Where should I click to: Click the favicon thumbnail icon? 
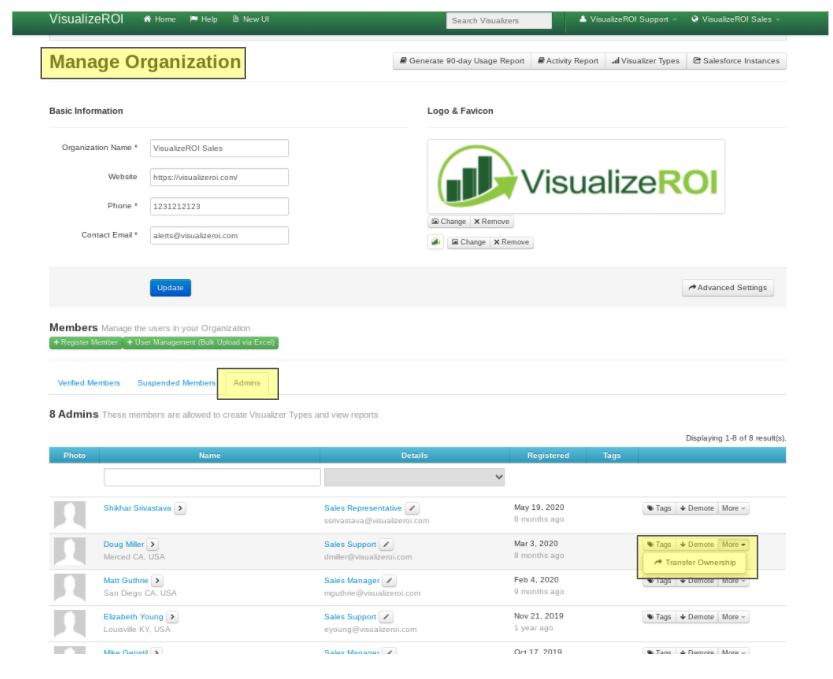(x=436, y=242)
